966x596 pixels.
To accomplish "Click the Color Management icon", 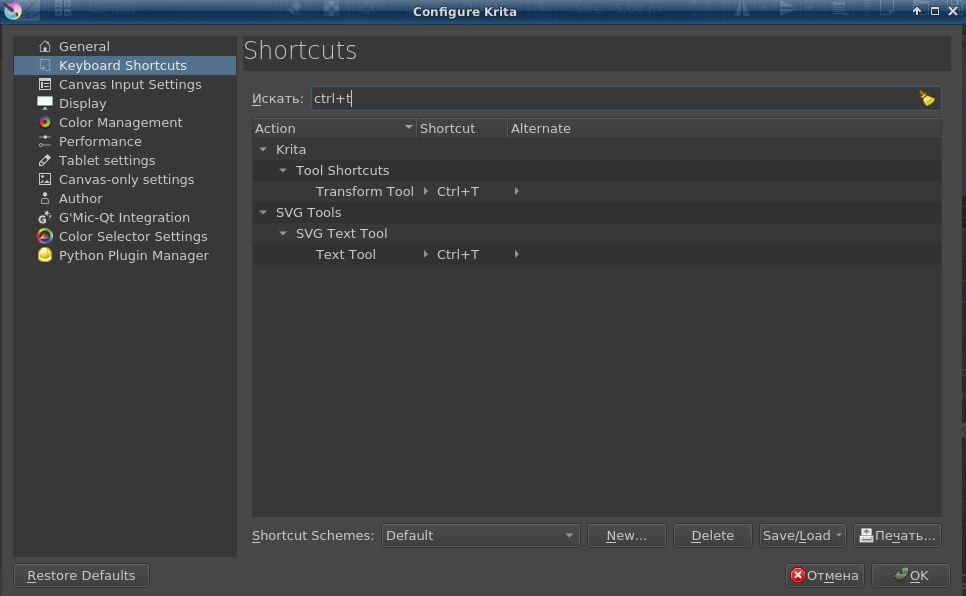I will point(44,122).
